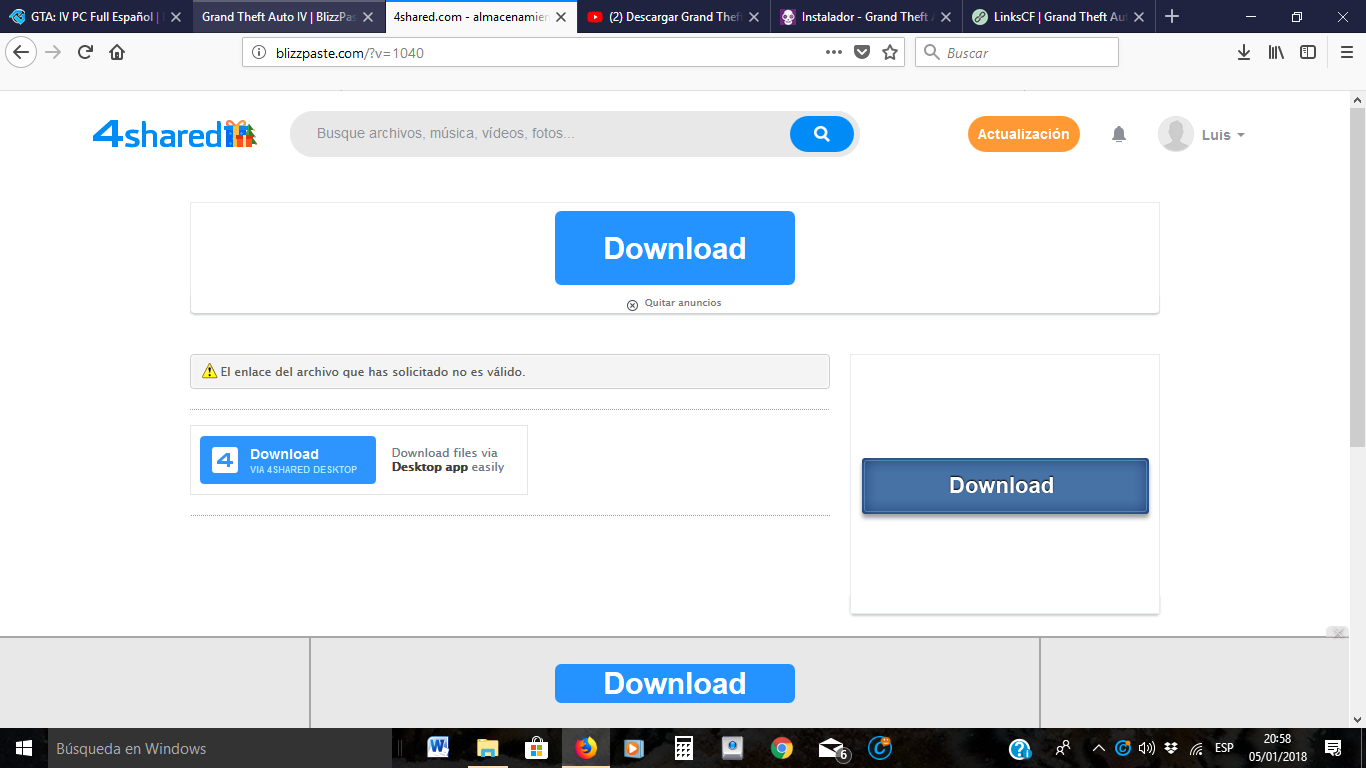The height and width of the screenshot is (768, 1366).
Task: Click the Wi-Fi network tray icon
Action: click(1196, 748)
